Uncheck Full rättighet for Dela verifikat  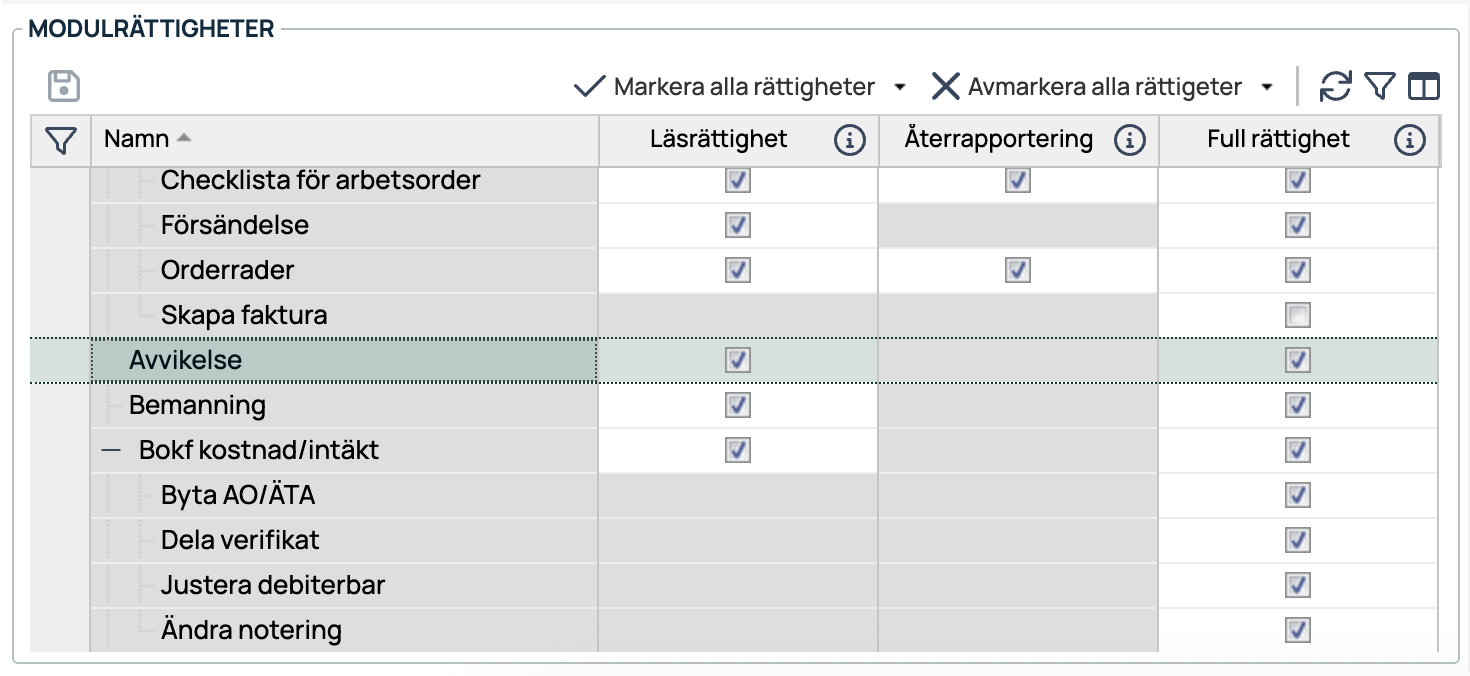[1297, 540]
